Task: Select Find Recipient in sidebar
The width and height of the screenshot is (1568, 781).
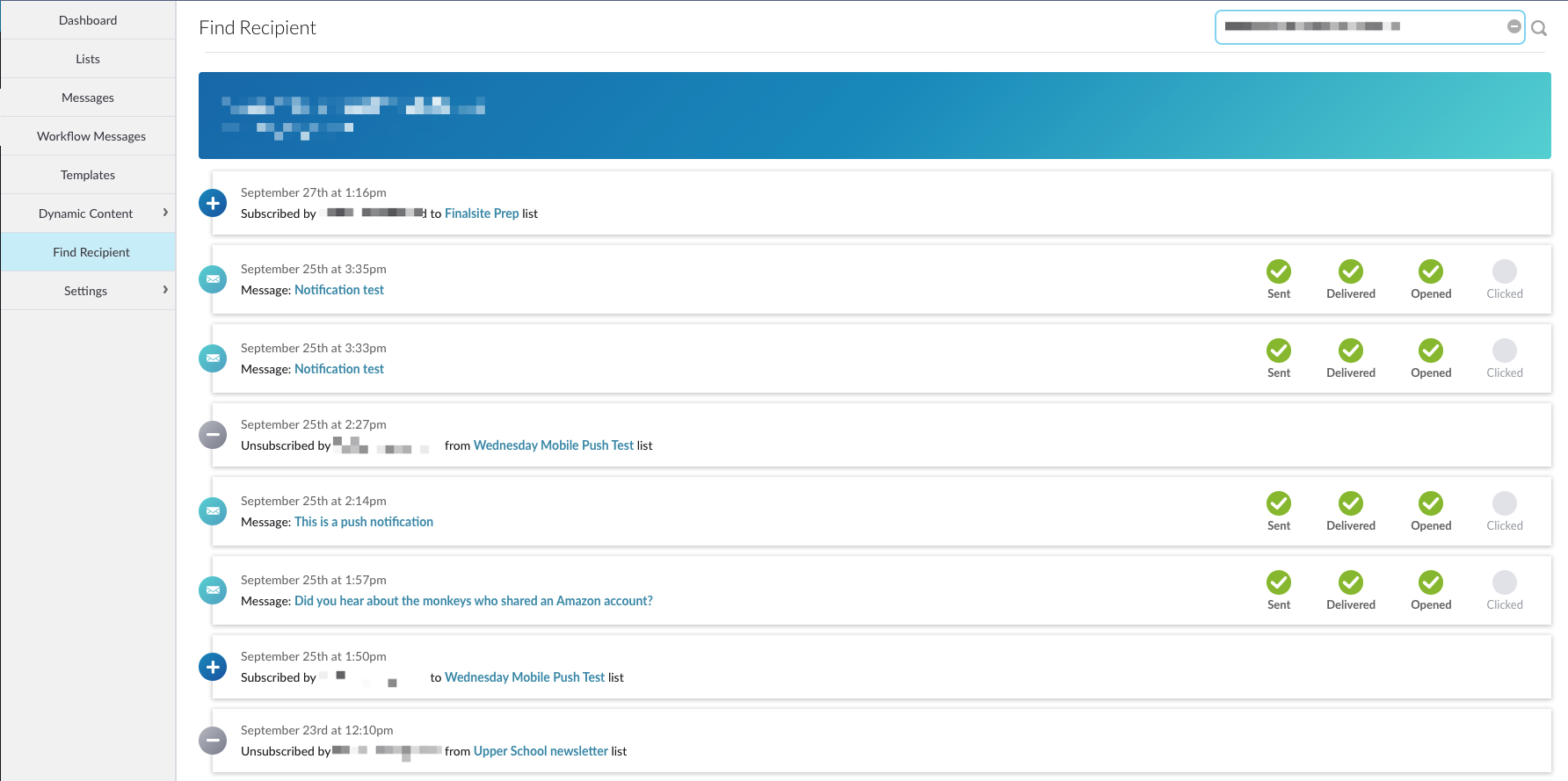Action: pos(88,252)
